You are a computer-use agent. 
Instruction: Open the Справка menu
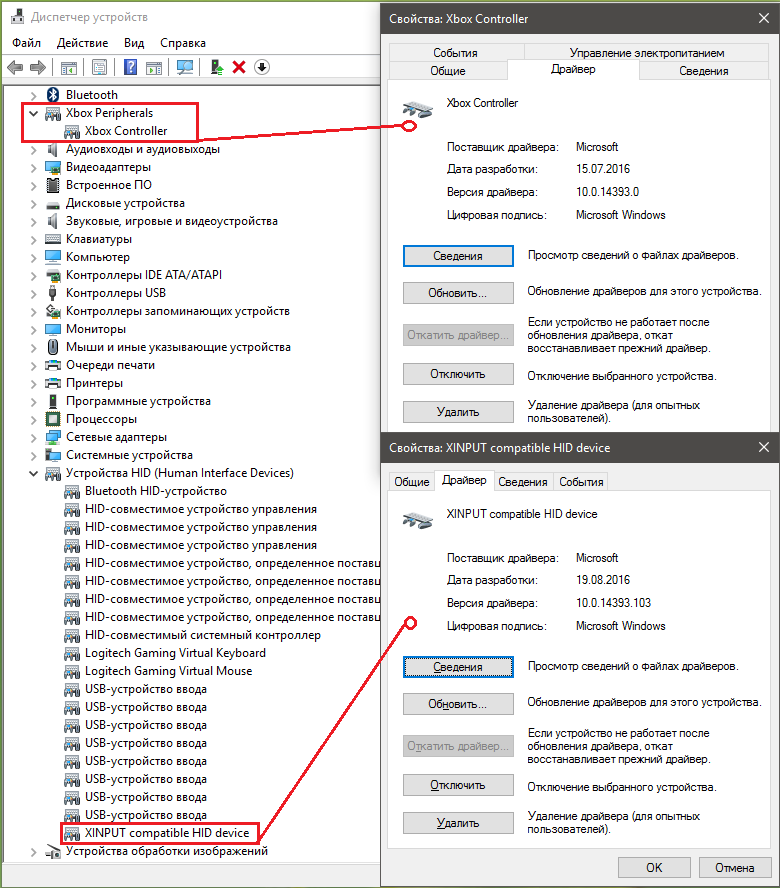[x=183, y=43]
